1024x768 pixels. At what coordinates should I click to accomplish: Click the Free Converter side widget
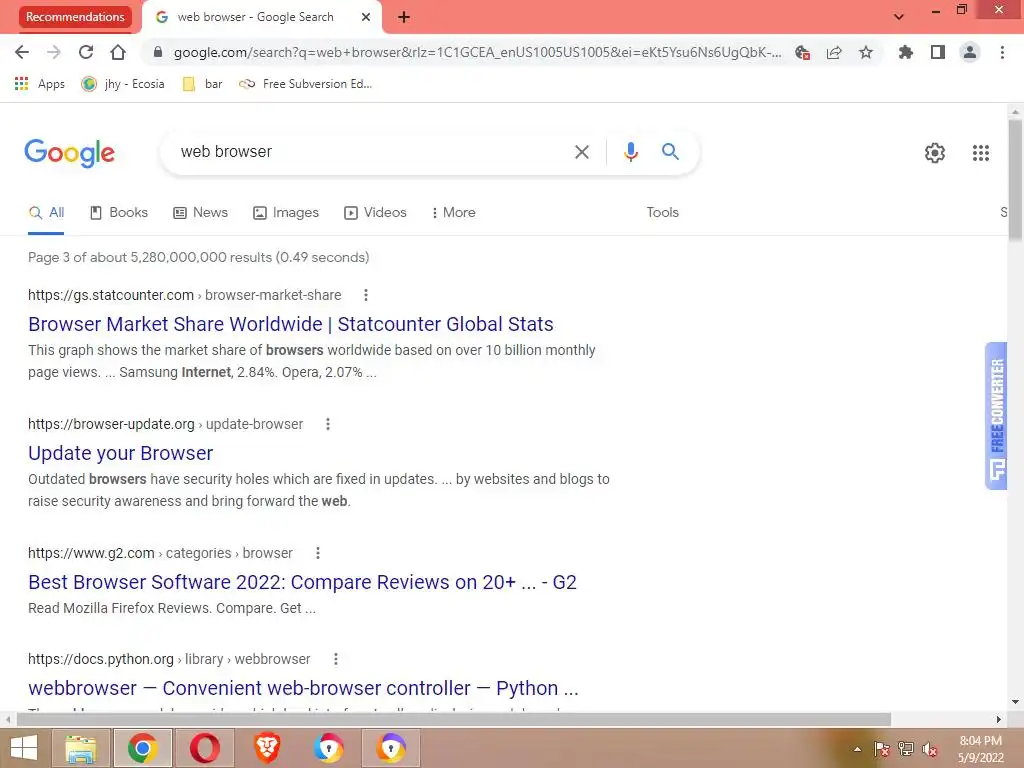[996, 416]
